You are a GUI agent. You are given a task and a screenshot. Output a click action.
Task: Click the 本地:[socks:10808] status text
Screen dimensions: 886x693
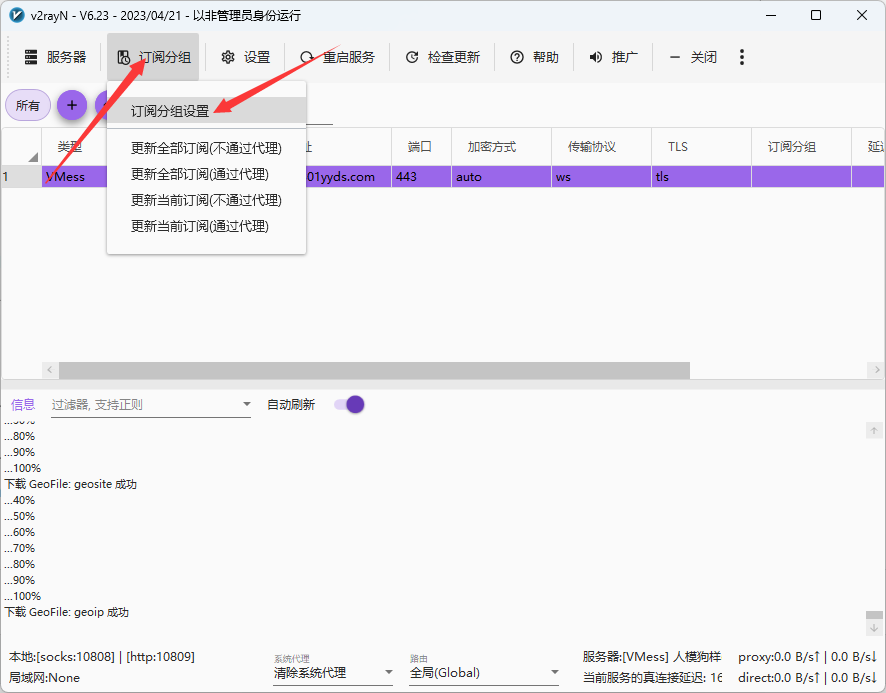[x=102, y=657]
